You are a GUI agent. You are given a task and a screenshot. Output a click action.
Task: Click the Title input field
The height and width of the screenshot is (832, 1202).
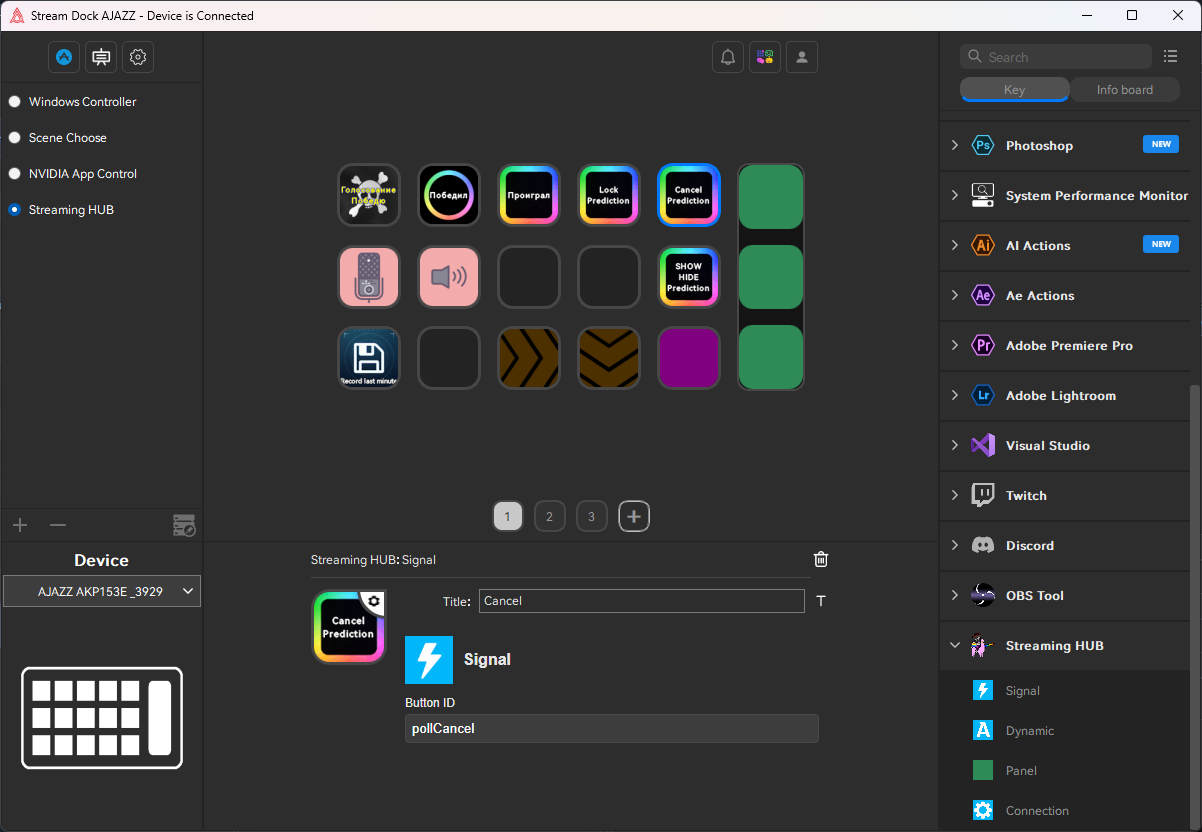[x=642, y=601]
